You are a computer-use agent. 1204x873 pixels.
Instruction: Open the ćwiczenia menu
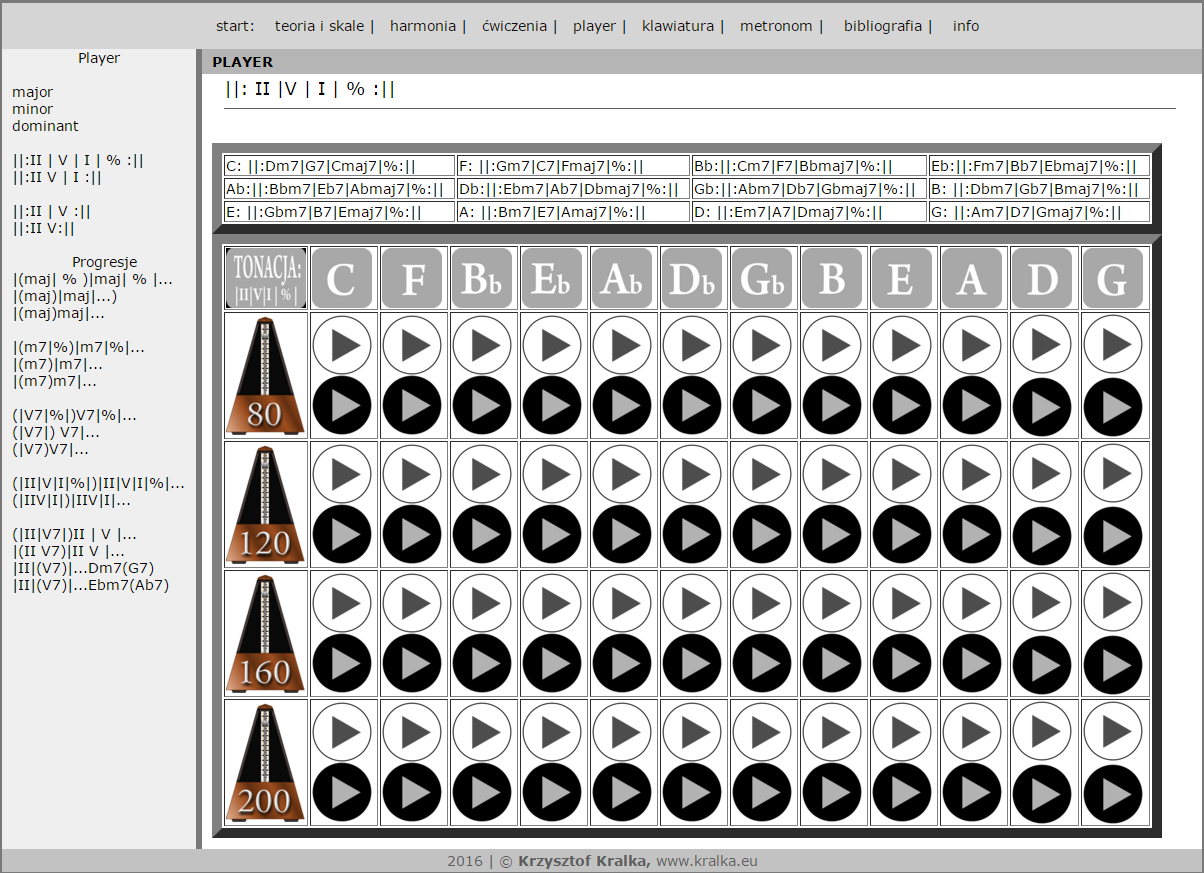515,26
